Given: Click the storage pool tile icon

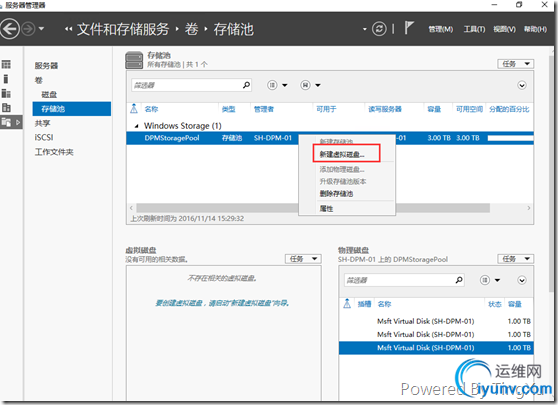Looking at the screenshot, I should coord(134,60).
